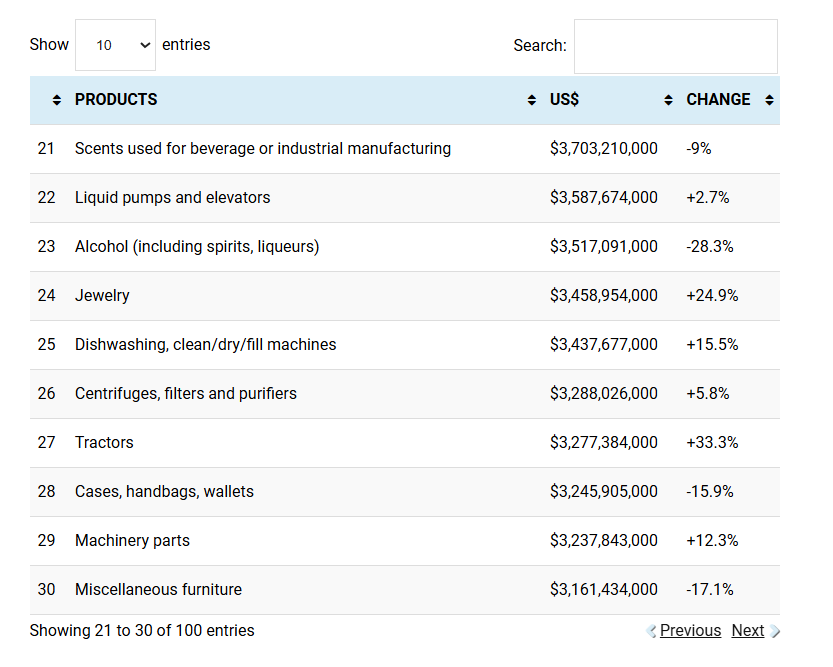Click the $3,517,091,000 value cell
The height and width of the screenshot is (667, 833).
[604, 246]
